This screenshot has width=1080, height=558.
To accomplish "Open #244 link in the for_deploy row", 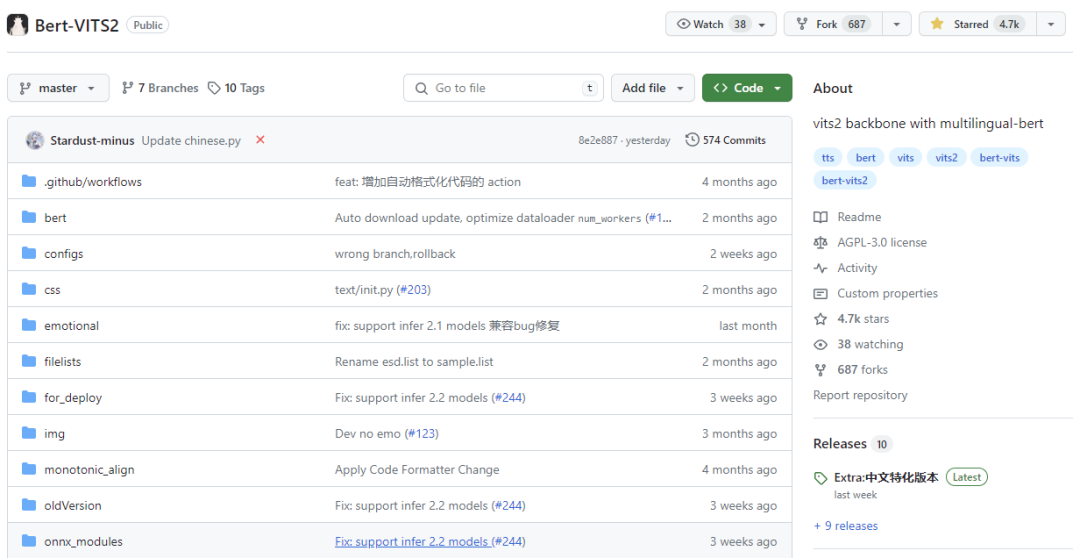I will tap(508, 398).
